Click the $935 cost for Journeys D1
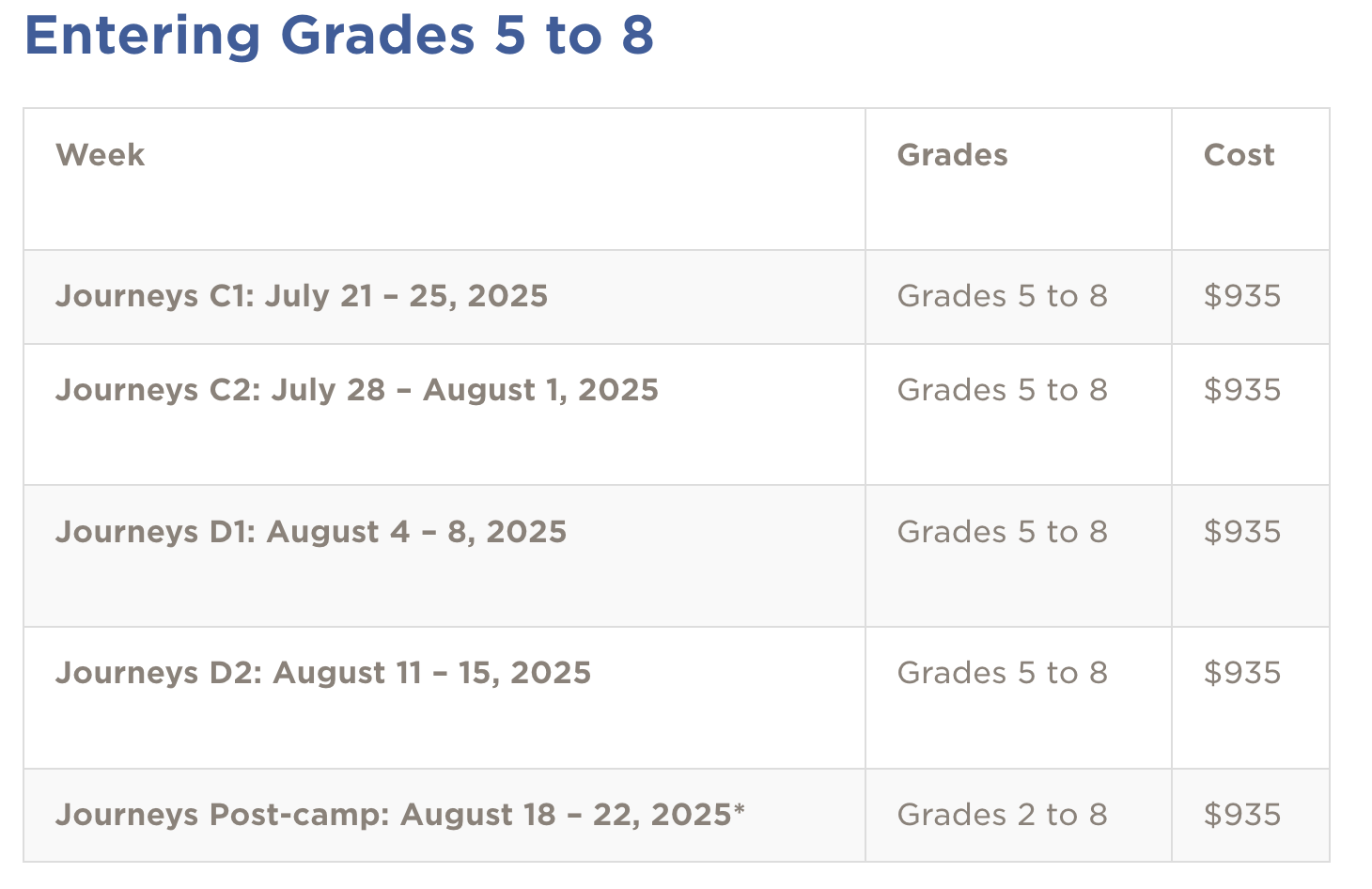Image resolution: width=1372 pixels, height=889 pixels. (x=1241, y=532)
